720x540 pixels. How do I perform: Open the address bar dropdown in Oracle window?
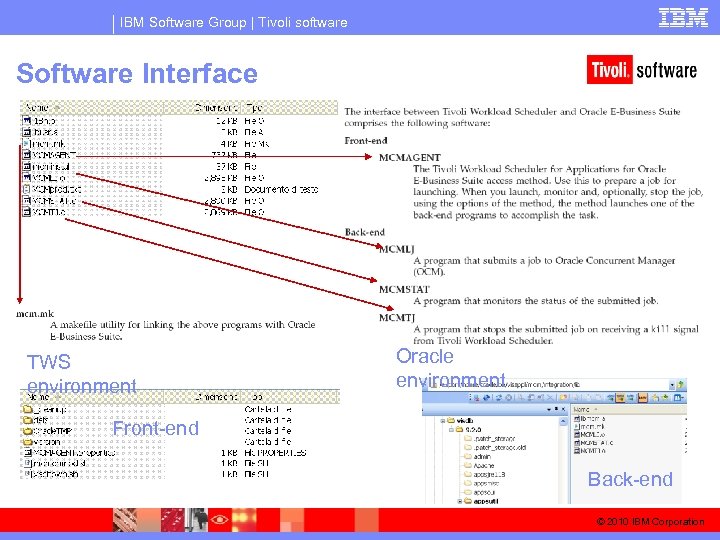(x=672, y=385)
